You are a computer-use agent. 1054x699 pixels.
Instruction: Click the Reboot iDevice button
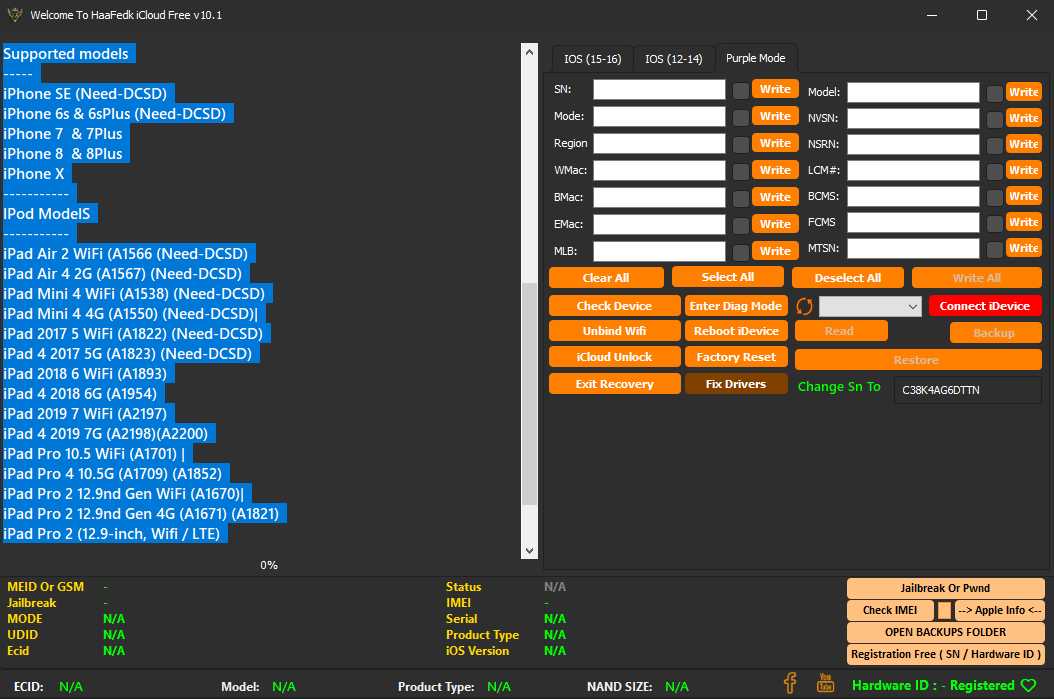(x=735, y=331)
